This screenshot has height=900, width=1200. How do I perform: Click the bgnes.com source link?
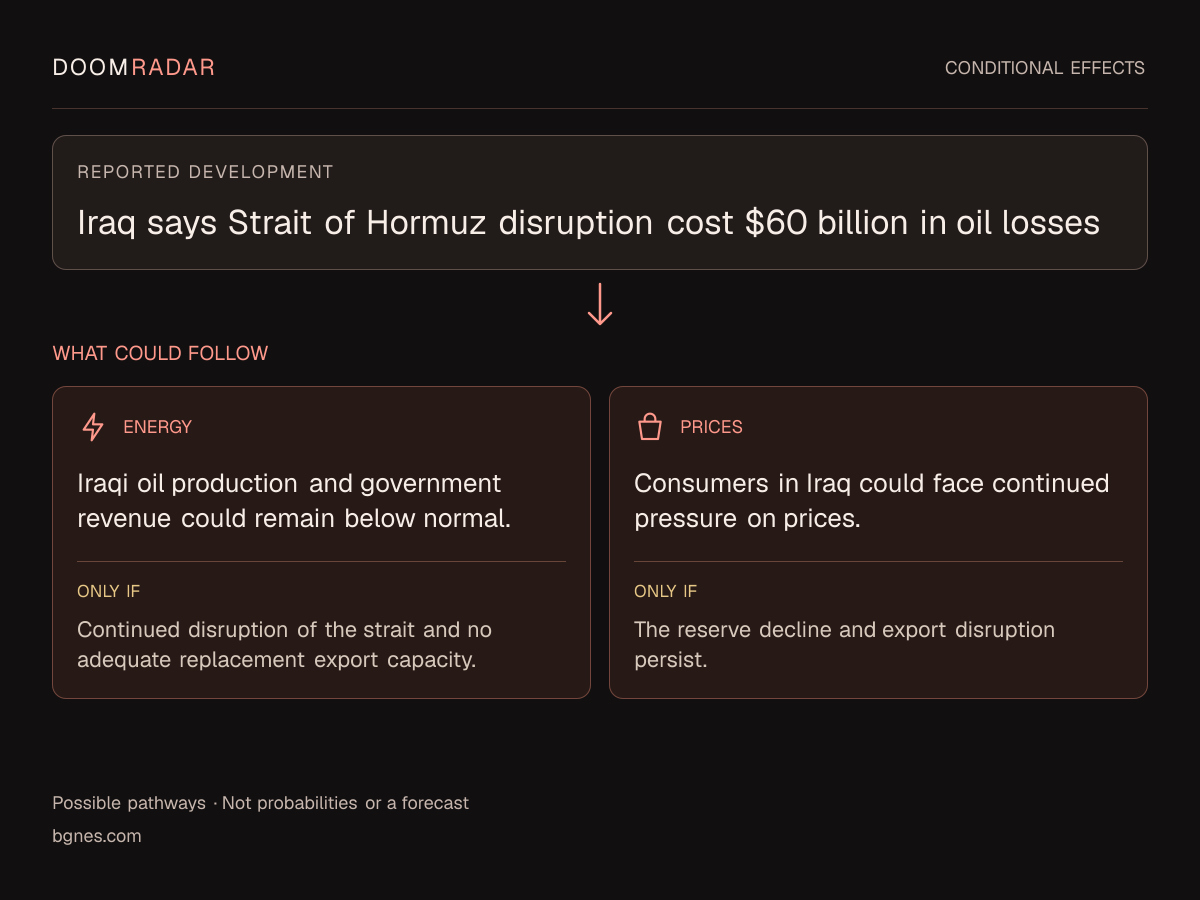pyautogui.click(x=97, y=836)
